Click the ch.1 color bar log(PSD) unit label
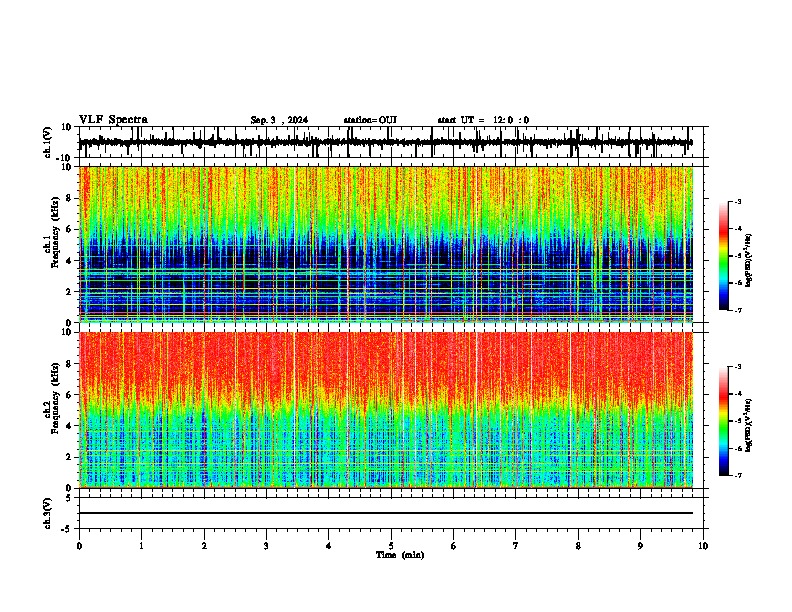This screenshot has height=612, width=792. pos(748,260)
